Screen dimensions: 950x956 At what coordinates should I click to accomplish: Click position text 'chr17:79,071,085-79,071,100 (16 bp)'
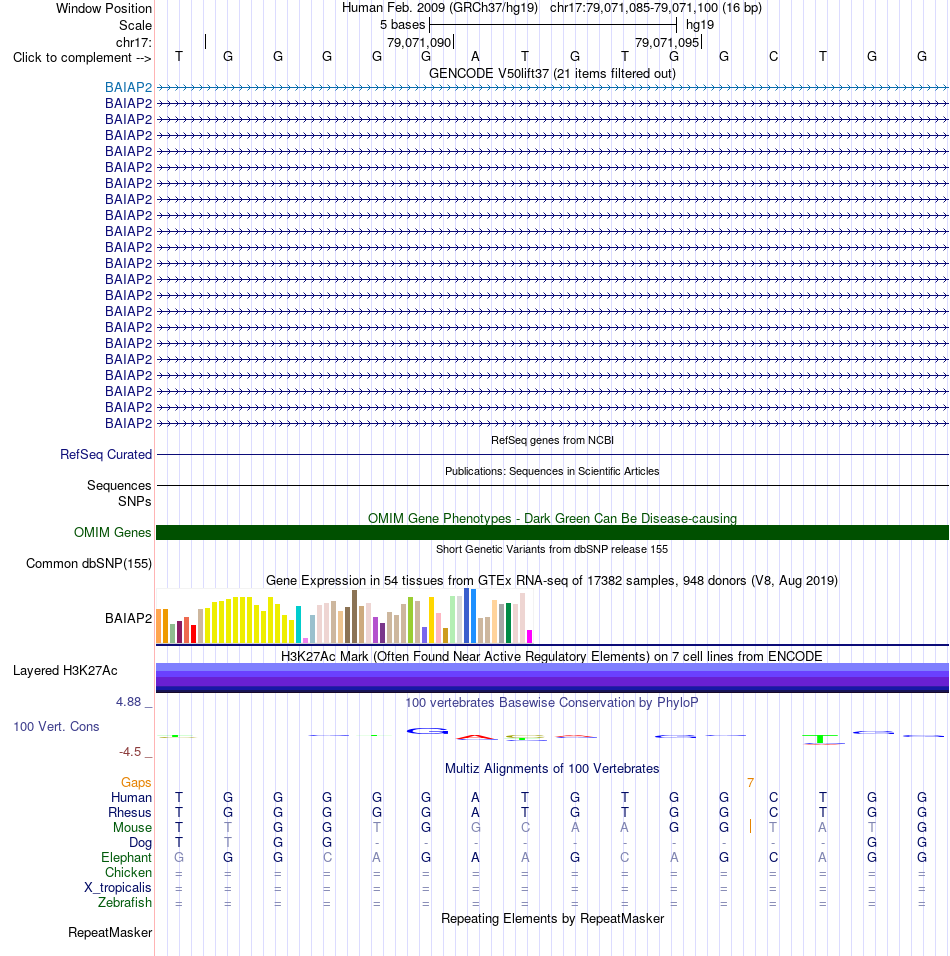pos(655,8)
